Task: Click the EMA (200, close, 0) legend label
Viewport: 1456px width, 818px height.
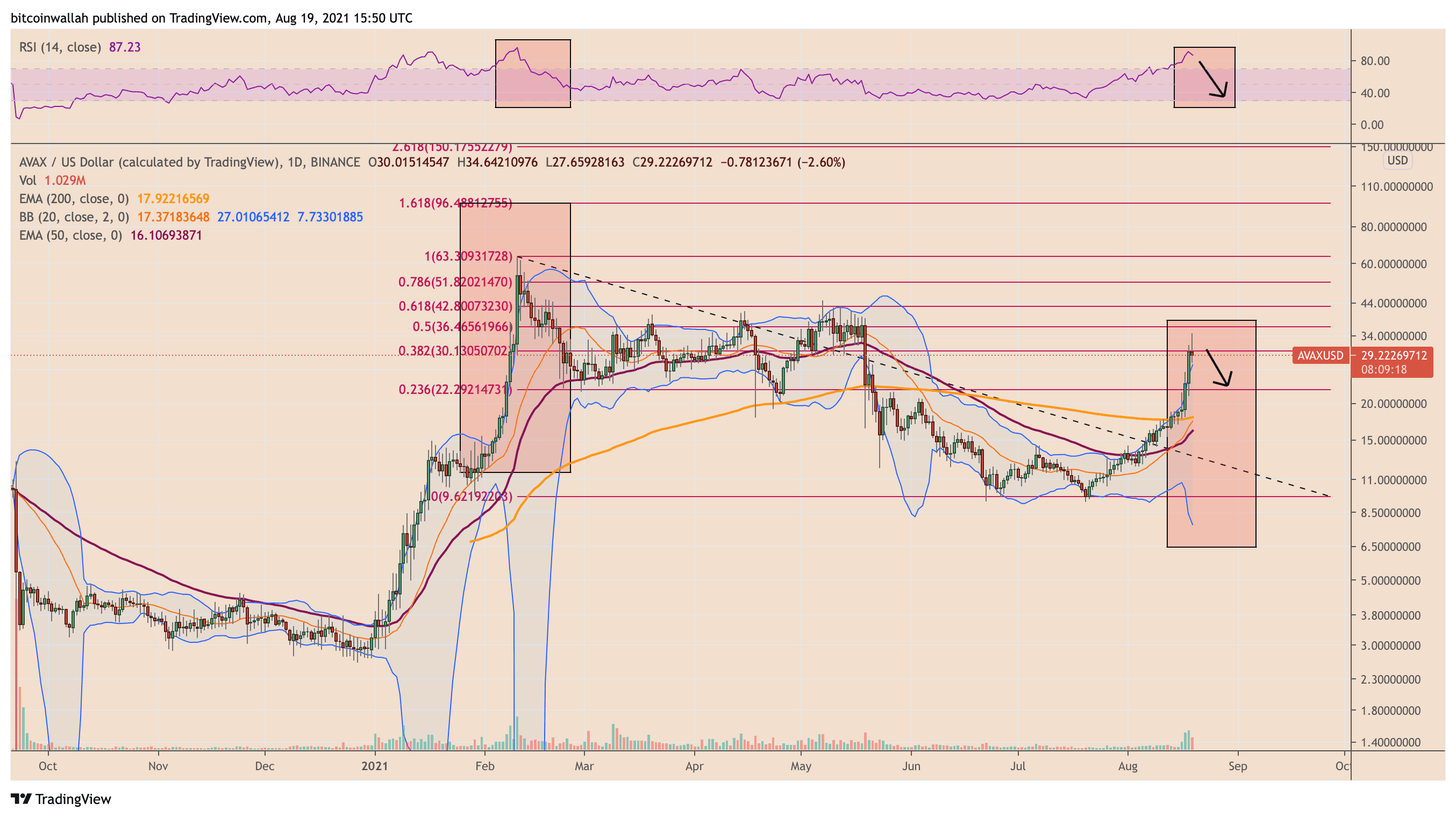Action: [74, 199]
